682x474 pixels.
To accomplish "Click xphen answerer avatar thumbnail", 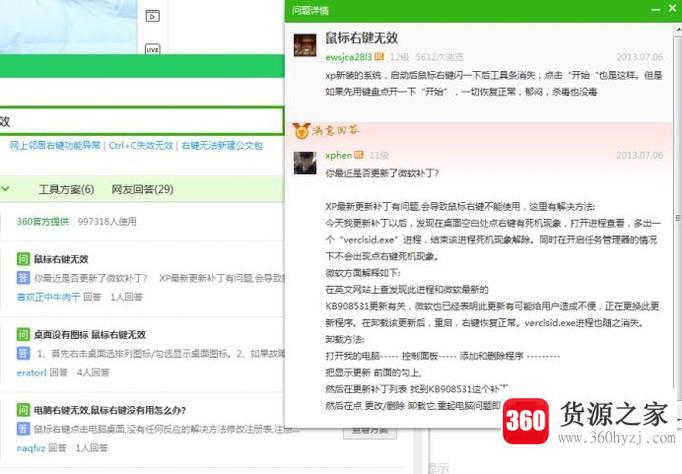I will point(305,163).
